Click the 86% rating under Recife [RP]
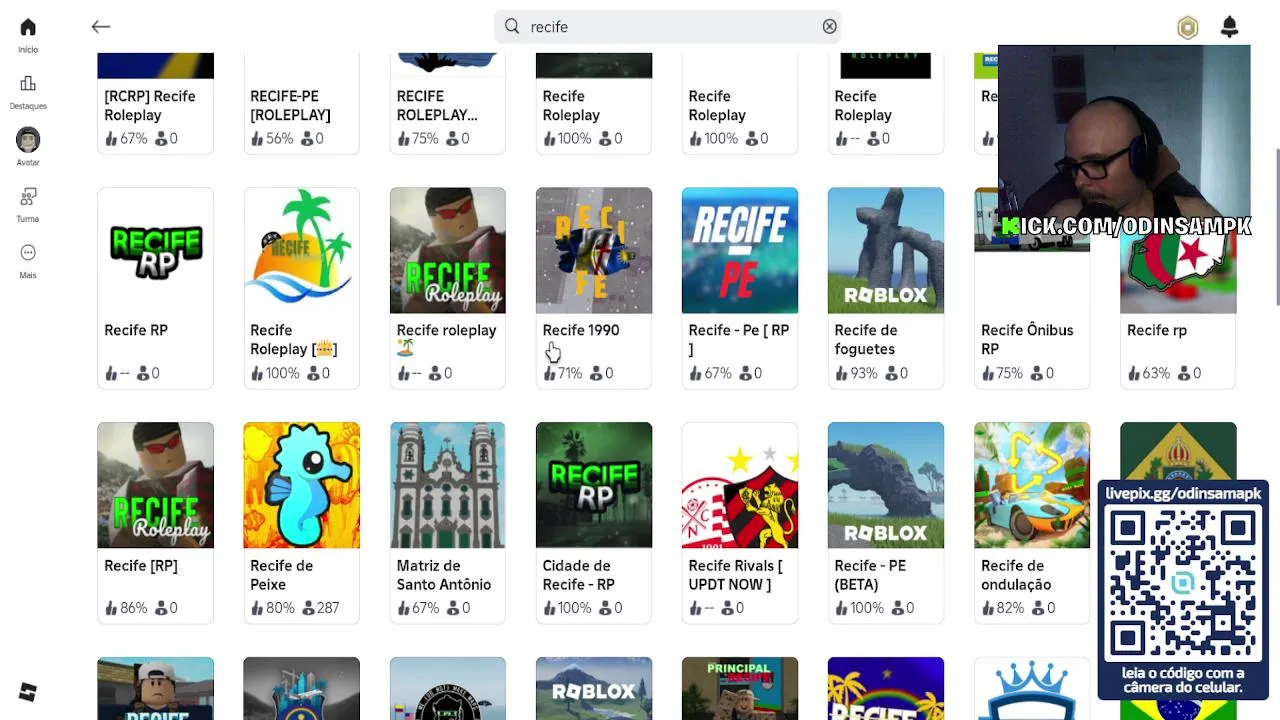The height and width of the screenshot is (720, 1280). [126, 608]
